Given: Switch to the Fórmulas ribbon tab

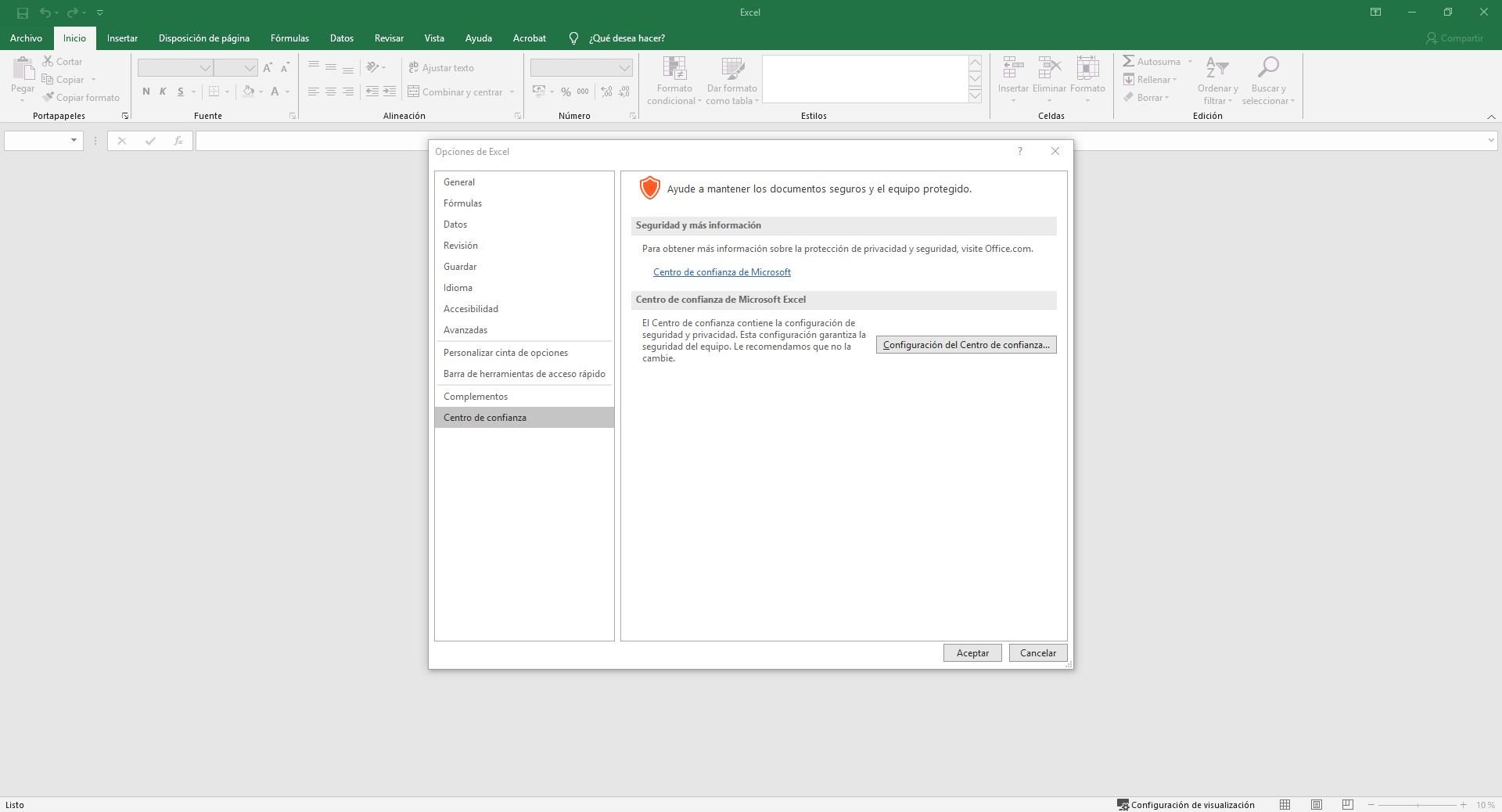Looking at the screenshot, I should coord(289,38).
